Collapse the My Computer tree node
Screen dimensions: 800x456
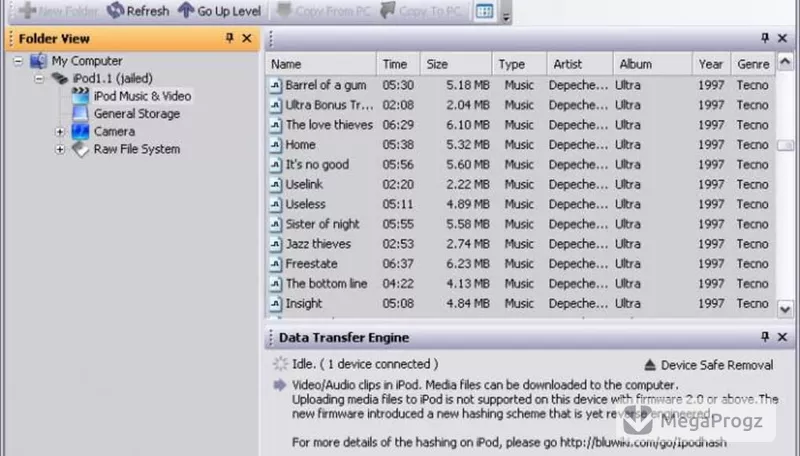pos(18,61)
